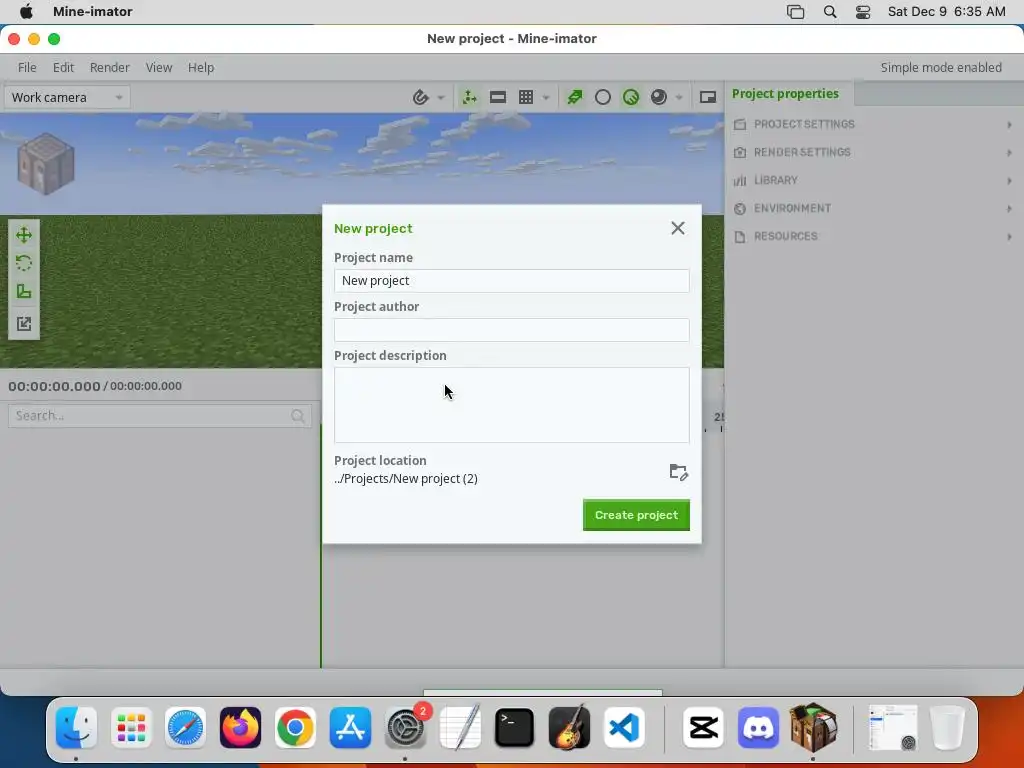Select the Scale tool

pyautogui.click(x=24, y=291)
